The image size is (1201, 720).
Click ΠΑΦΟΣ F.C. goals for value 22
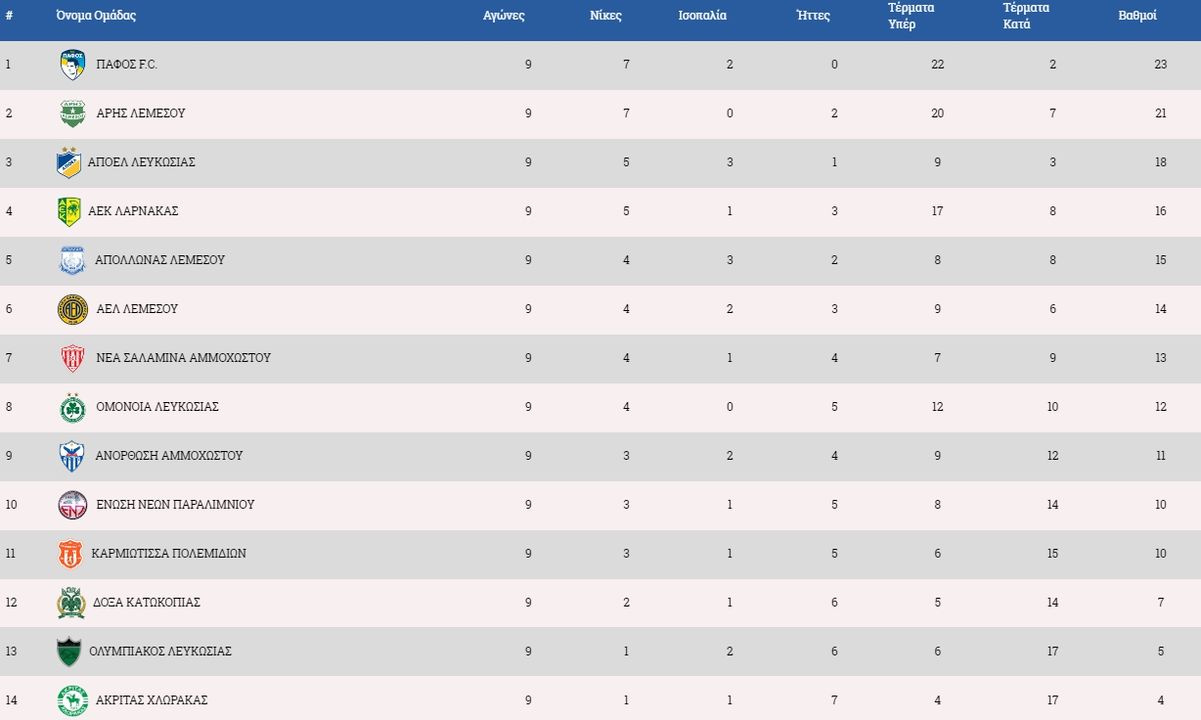tap(937, 65)
